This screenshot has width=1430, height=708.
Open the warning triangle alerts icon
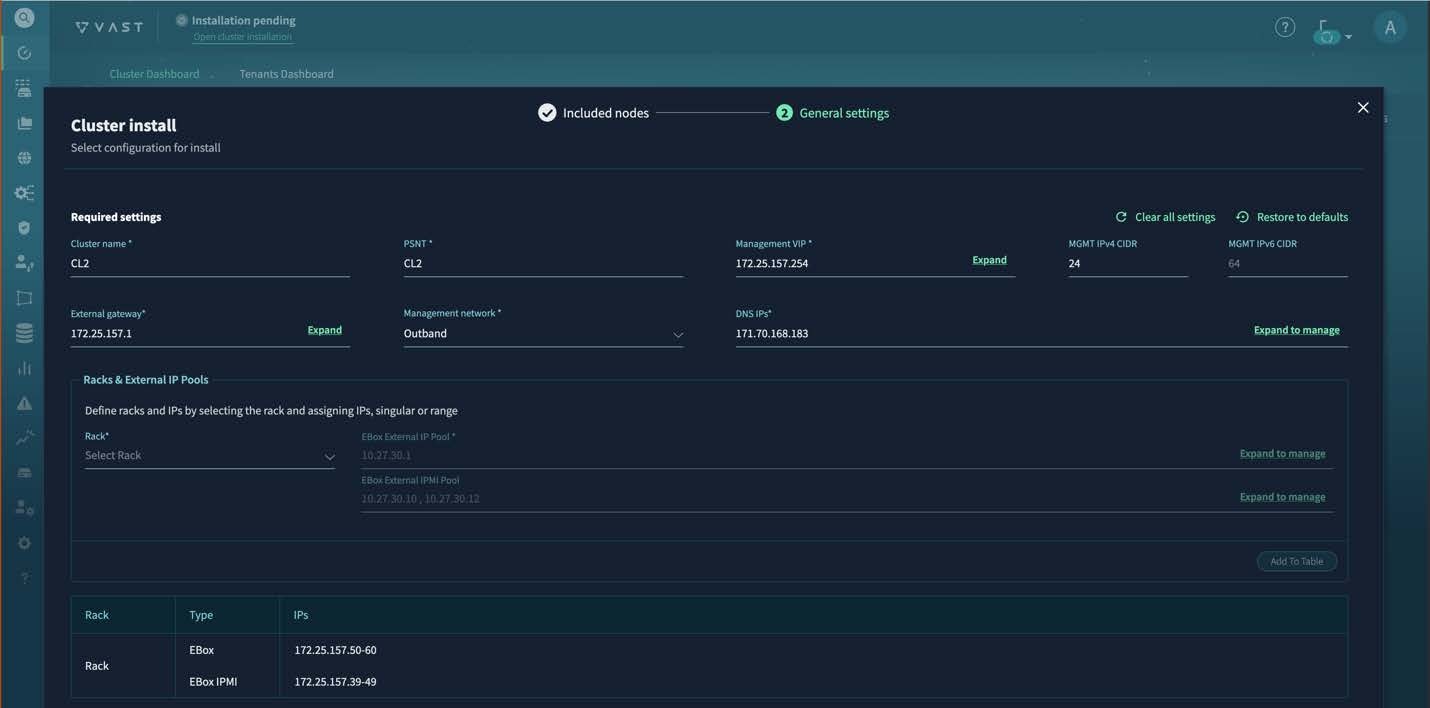coord(24,403)
